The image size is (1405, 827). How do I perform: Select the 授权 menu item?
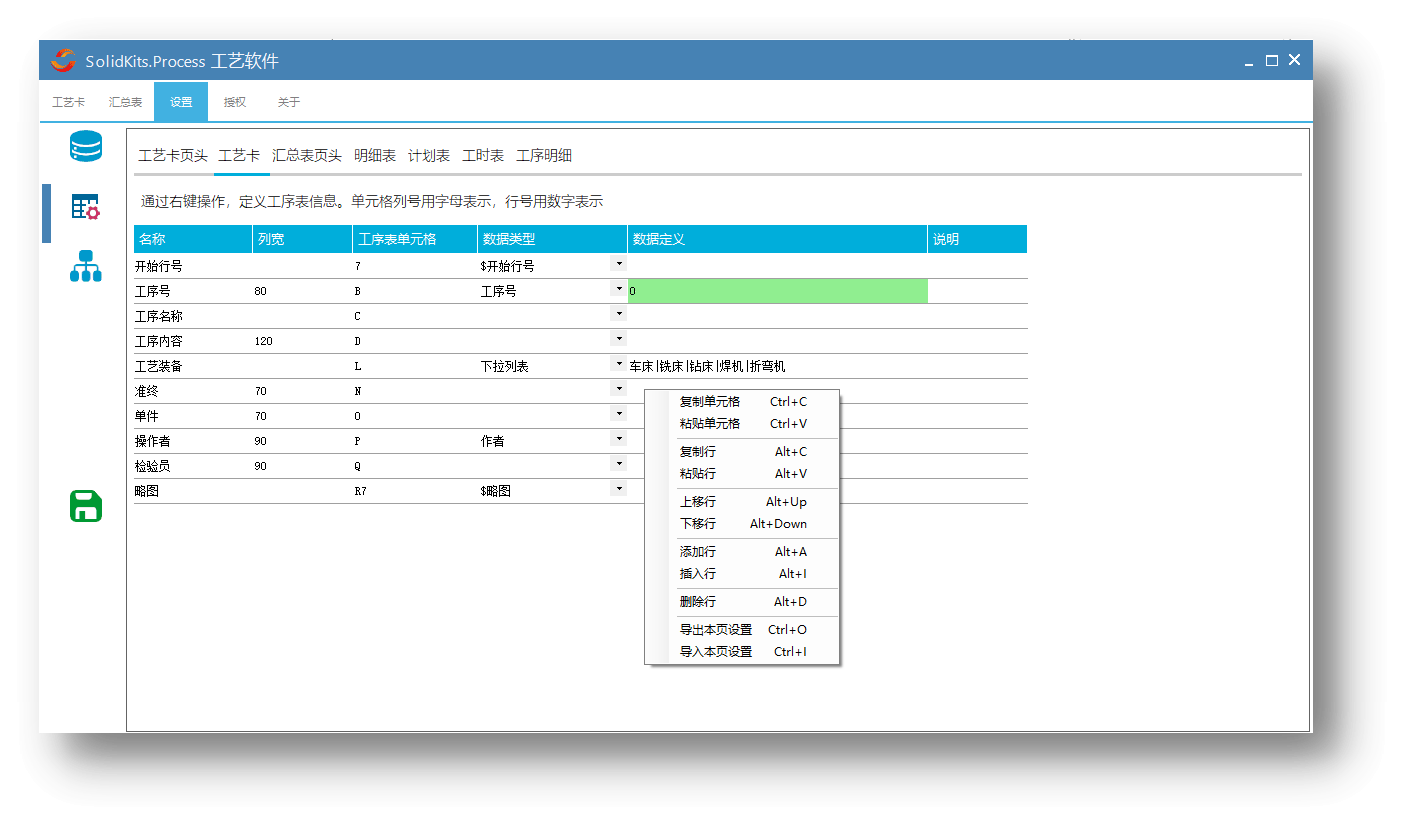click(x=235, y=102)
